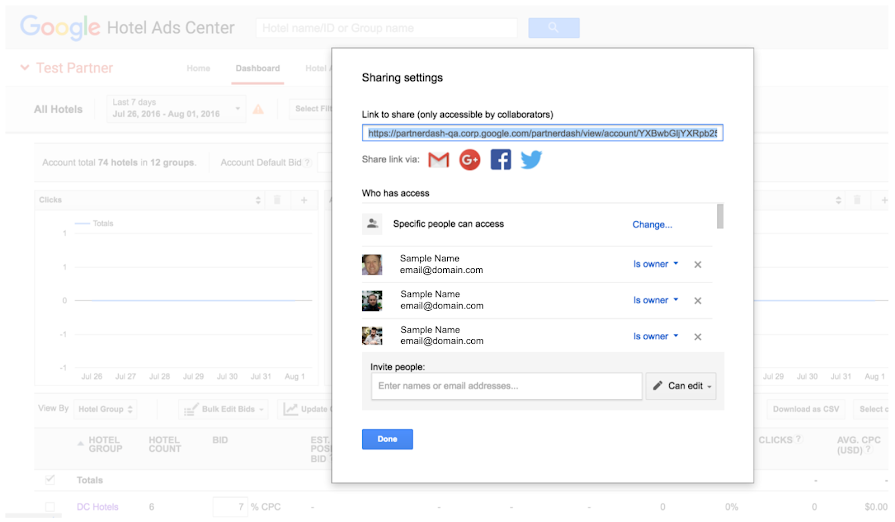Select the share link URL field
This screenshot has height=522, width=895.
(x=542, y=133)
